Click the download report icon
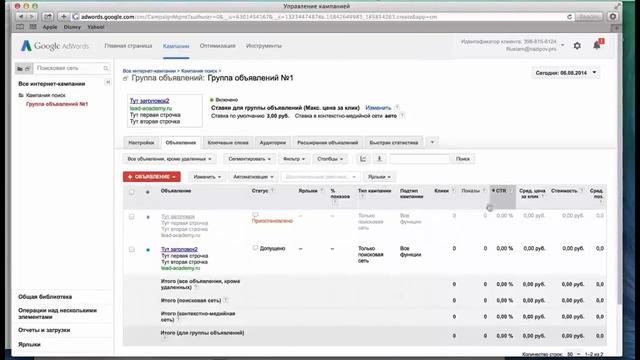640x360 pixels. pyautogui.click(x=380, y=159)
